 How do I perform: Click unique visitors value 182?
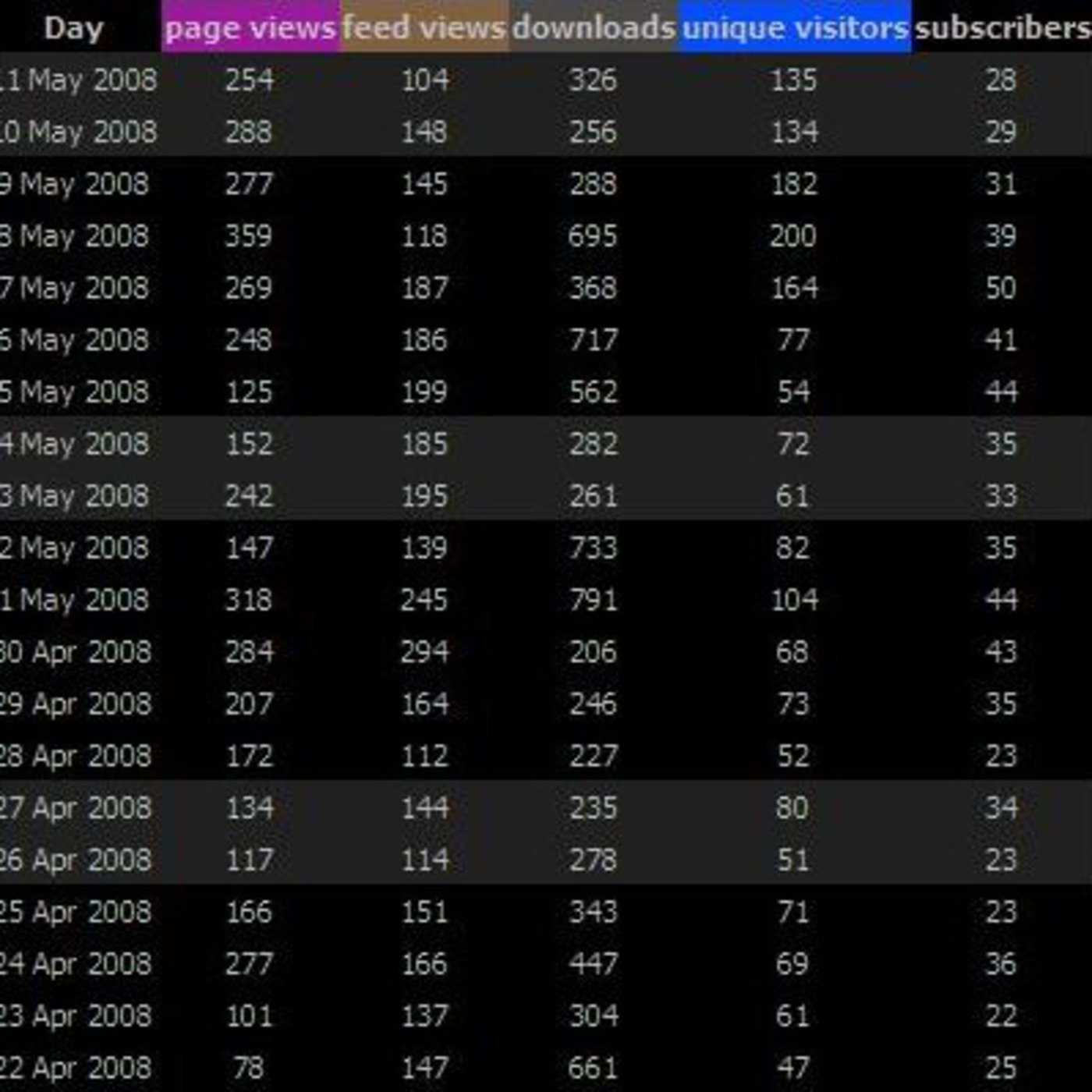pos(793,184)
